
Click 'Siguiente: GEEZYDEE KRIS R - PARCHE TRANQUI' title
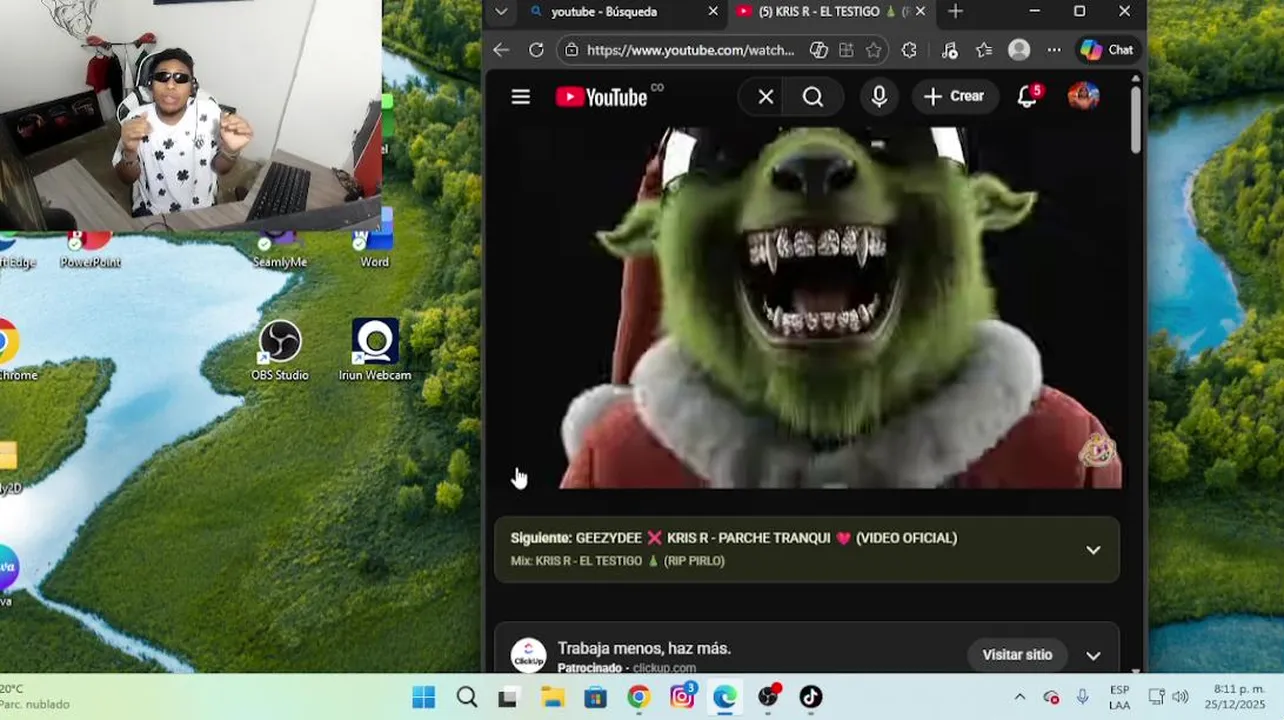(x=733, y=538)
